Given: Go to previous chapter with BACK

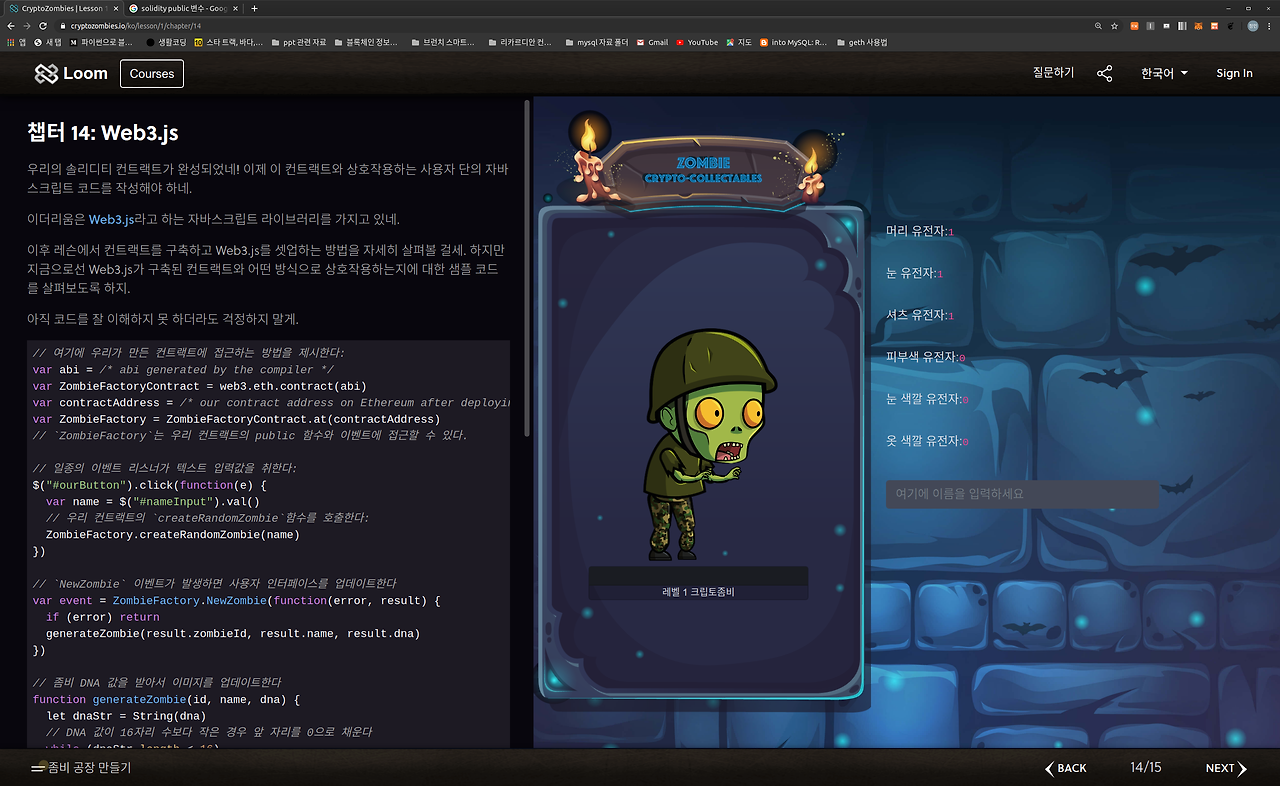Looking at the screenshot, I should tap(1066, 768).
